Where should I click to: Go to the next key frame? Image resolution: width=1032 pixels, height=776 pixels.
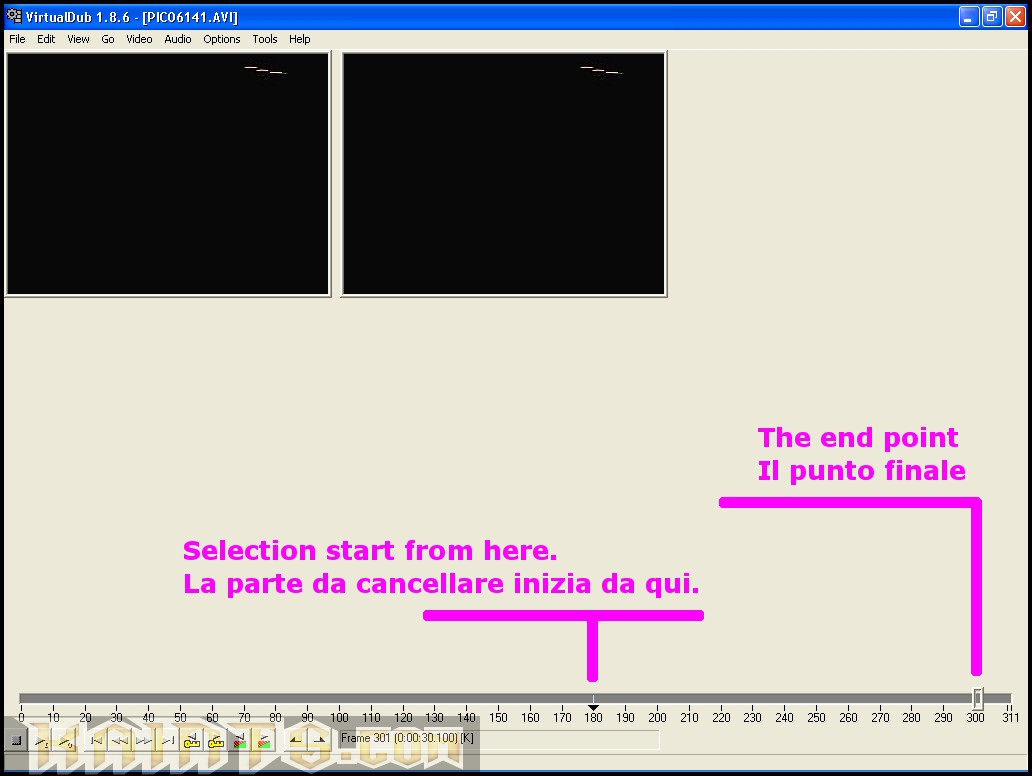pos(216,740)
